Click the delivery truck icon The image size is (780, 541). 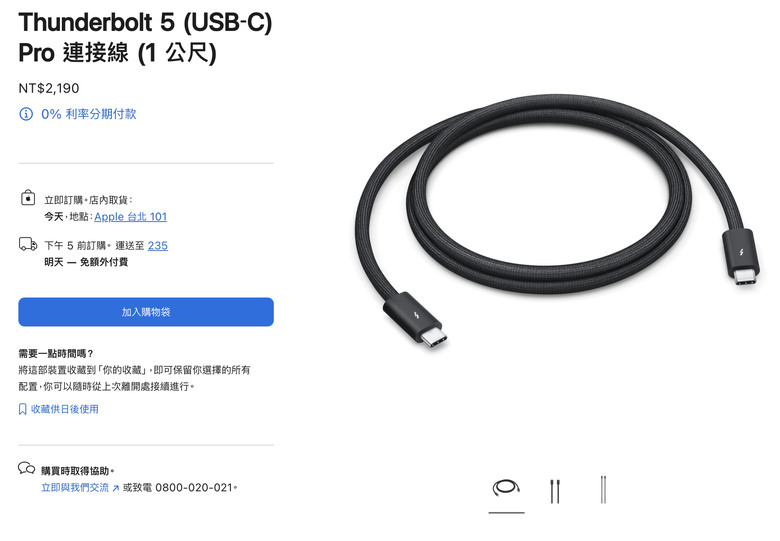(28, 244)
